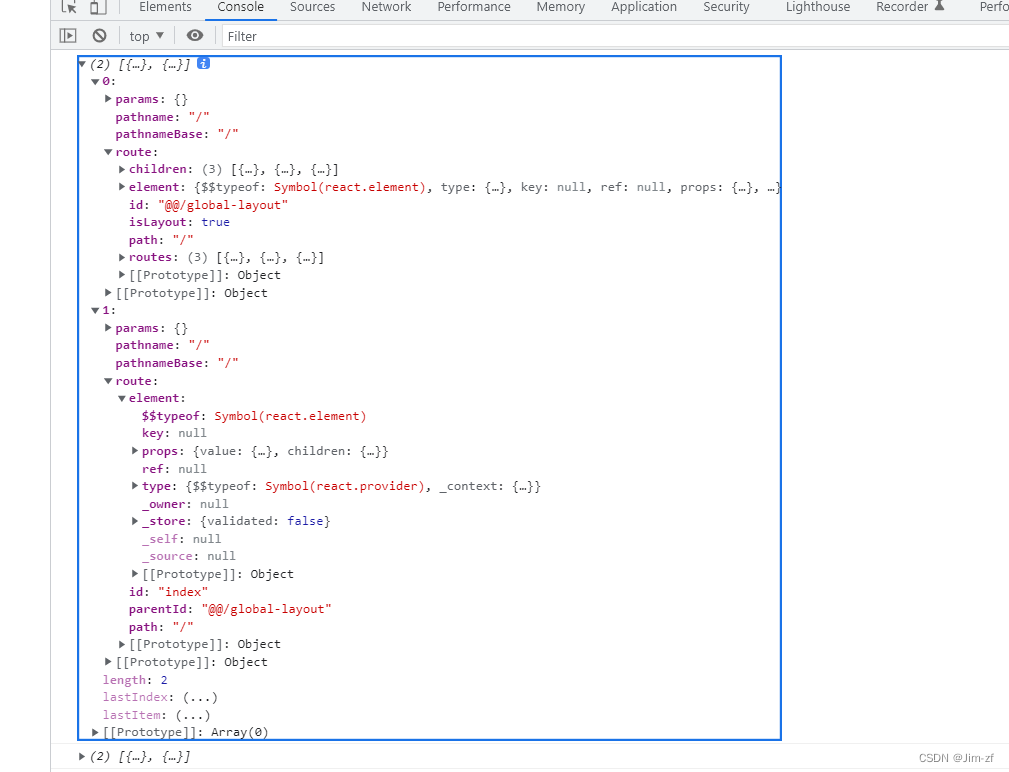Click _self: null property
This screenshot has width=1009, height=772.
tap(181, 538)
